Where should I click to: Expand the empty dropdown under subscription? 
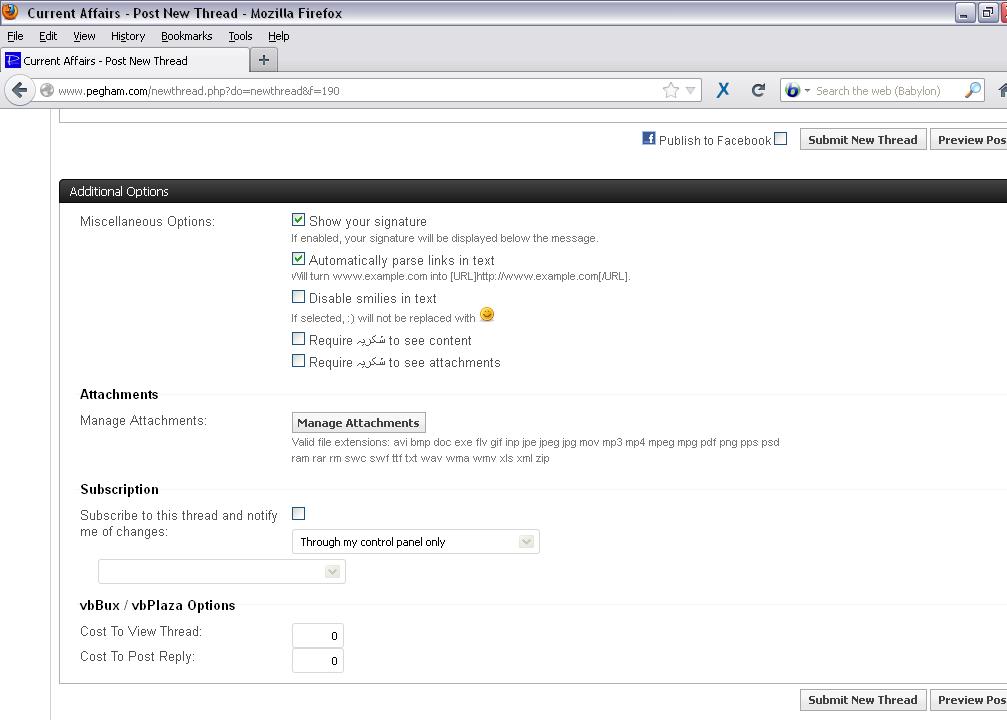click(x=222, y=572)
